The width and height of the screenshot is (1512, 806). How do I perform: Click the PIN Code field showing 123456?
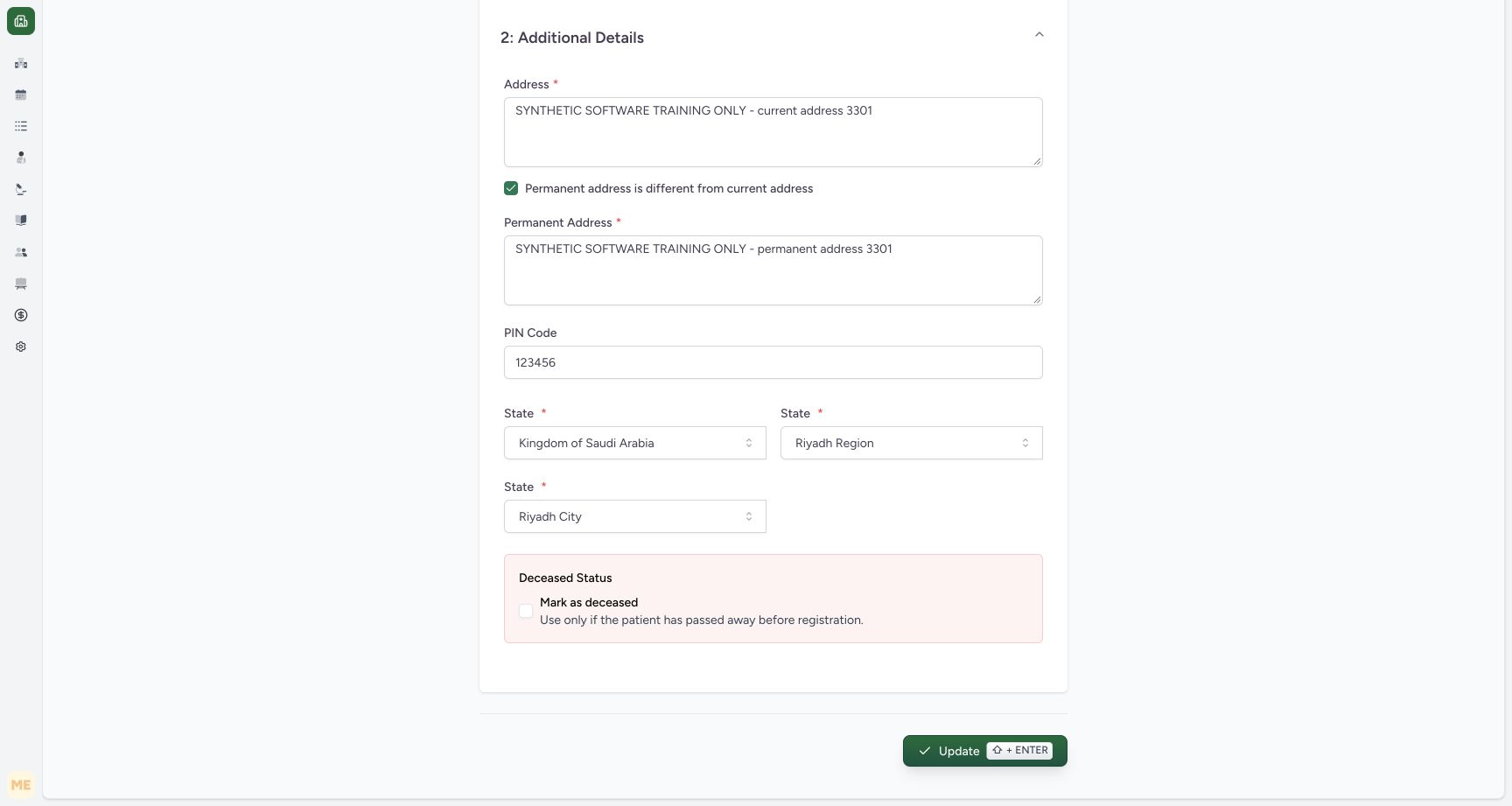click(x=773, y=362)
